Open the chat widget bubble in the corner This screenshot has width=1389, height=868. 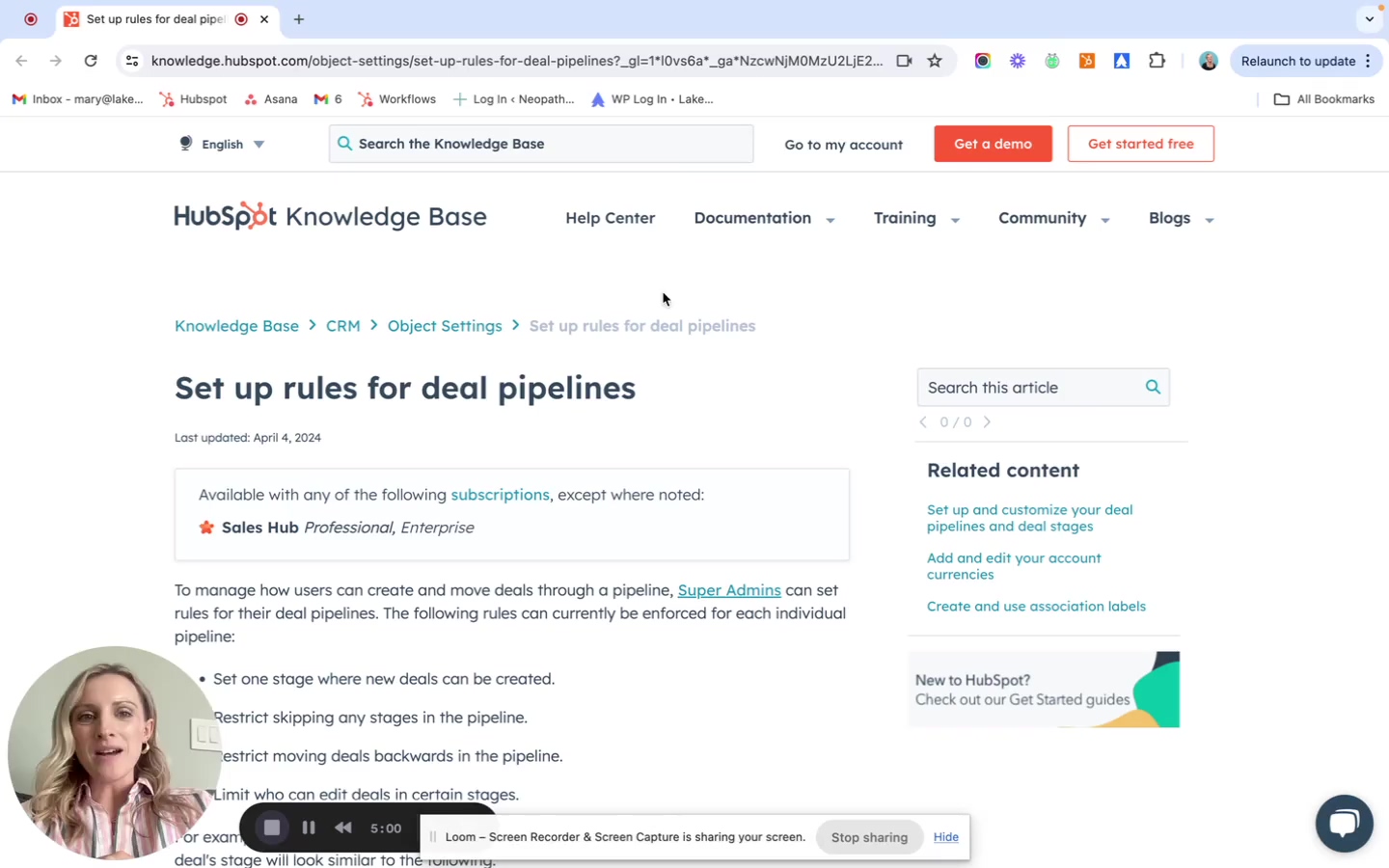click(1344, 822)
